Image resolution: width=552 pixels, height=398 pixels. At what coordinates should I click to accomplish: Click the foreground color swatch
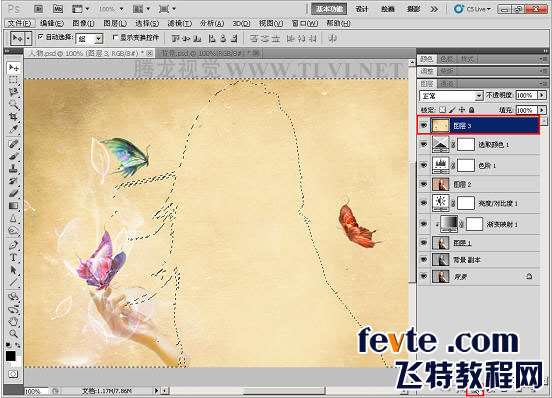[x=11, y=356]
